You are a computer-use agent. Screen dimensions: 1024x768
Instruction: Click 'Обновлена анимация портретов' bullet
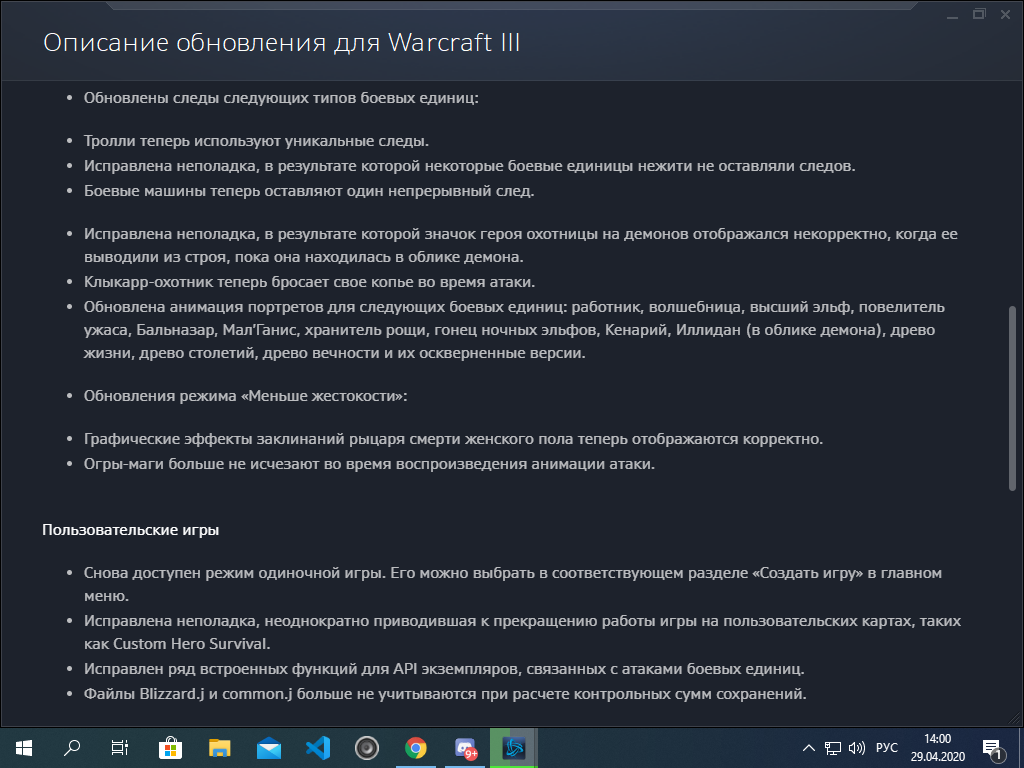pos(515,330)
